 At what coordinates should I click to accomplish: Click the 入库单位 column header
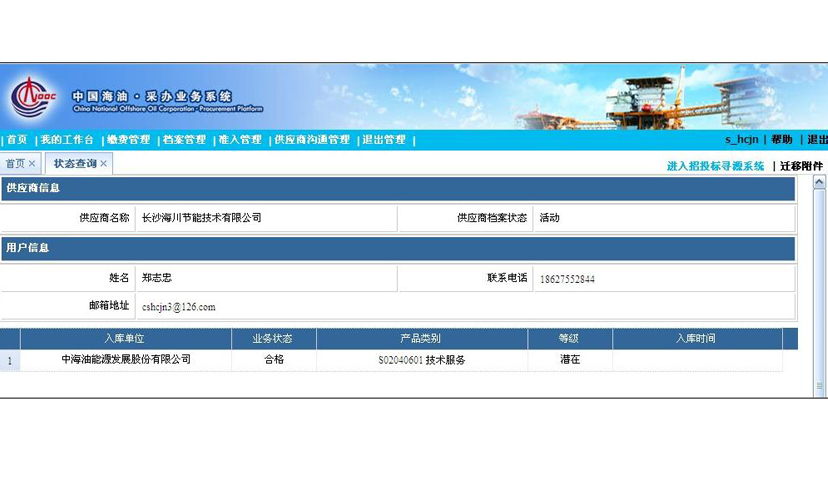point(125,339)
